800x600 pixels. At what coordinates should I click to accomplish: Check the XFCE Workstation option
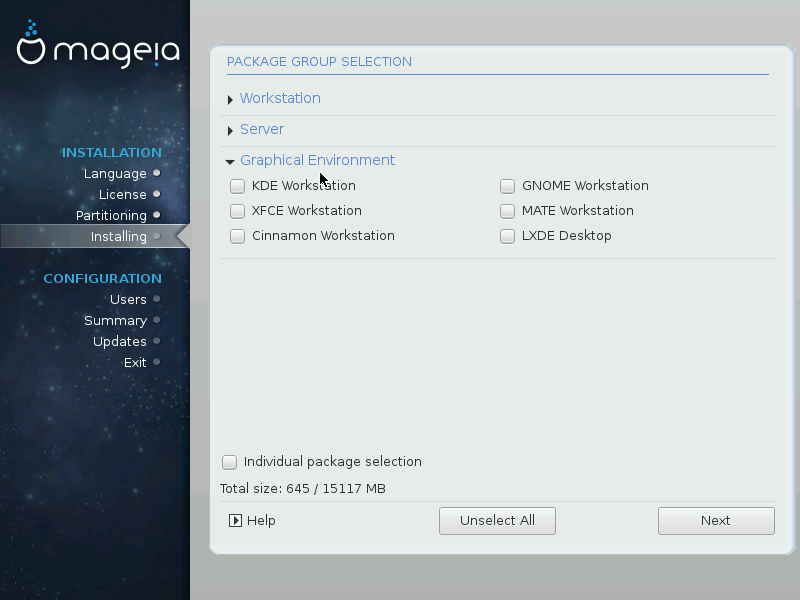coord(237,211)
